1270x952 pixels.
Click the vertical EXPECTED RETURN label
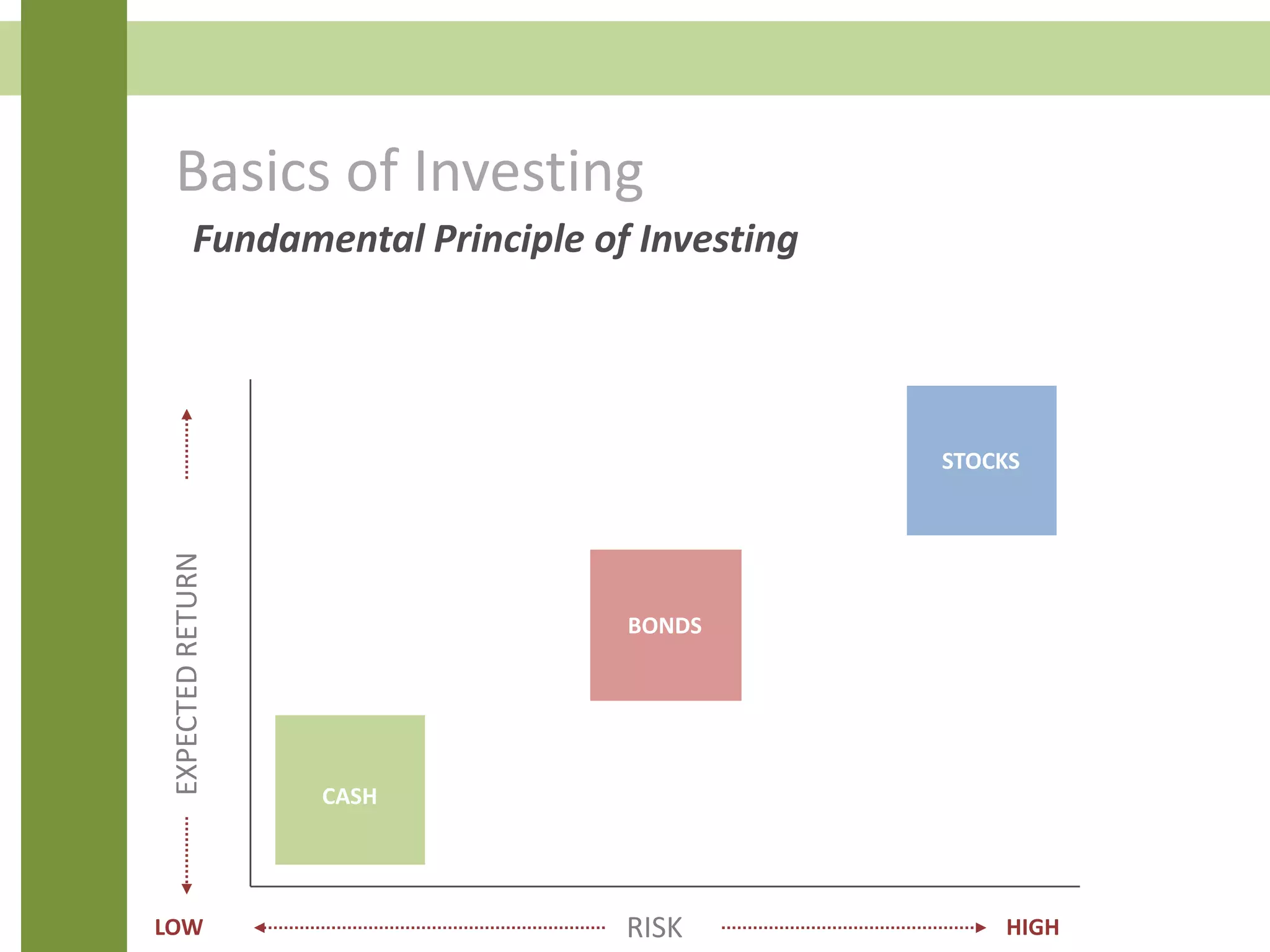click(x=187, y=673)
